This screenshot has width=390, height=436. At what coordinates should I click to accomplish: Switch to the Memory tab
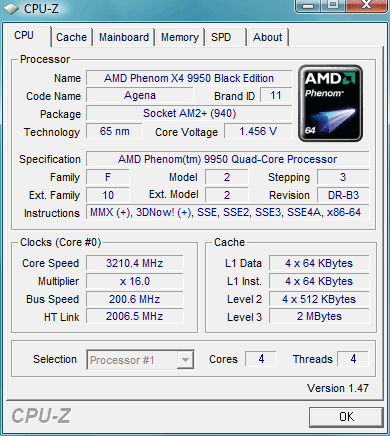pos(180,37)
